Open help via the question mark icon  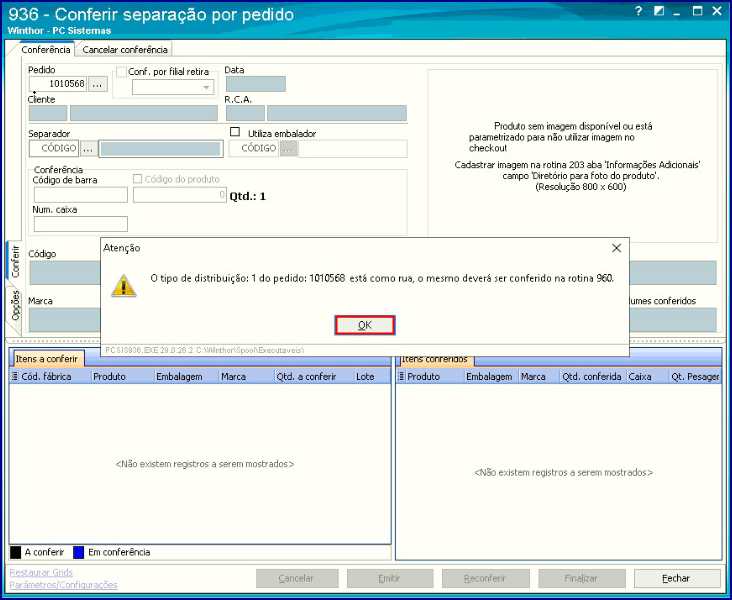click(639, 11)
